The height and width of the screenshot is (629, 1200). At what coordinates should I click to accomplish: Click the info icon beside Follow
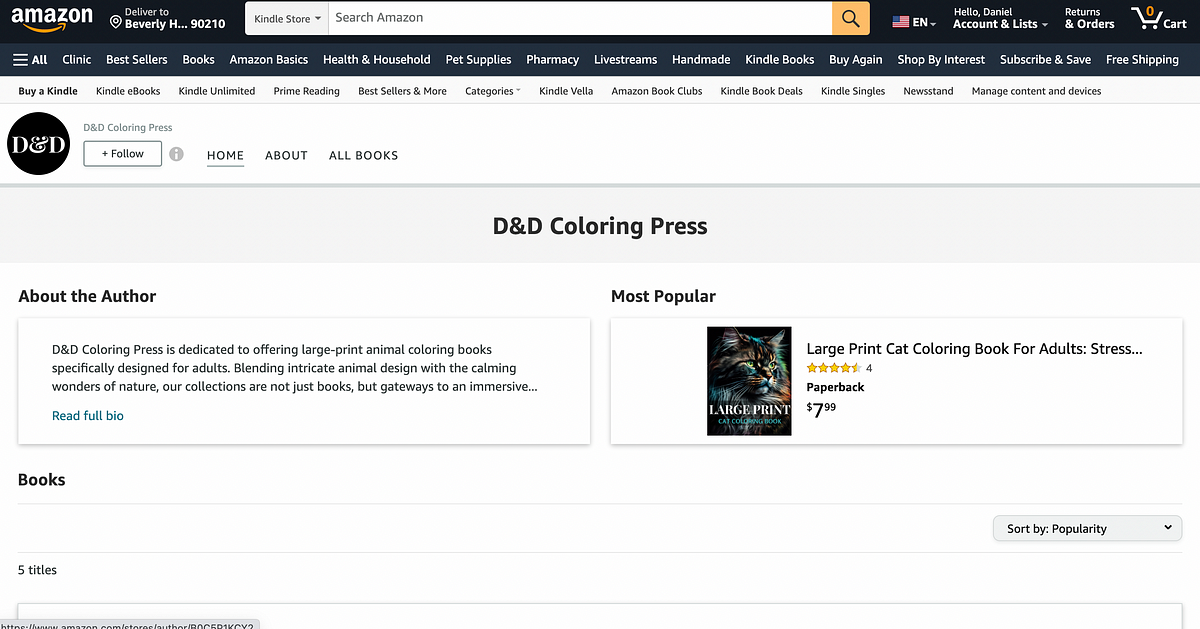[176, 154]
